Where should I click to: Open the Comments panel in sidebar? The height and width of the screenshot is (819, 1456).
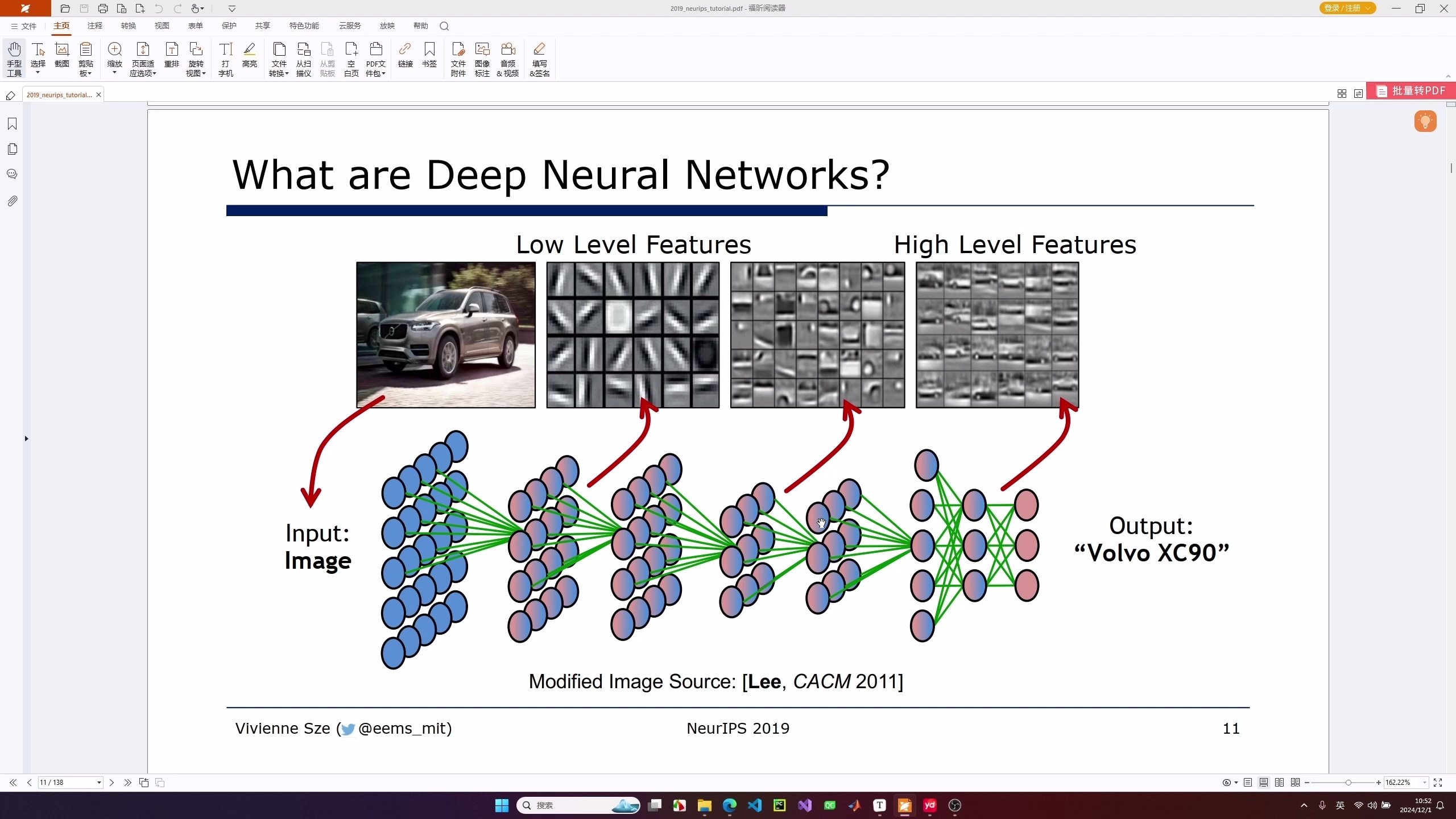[12, 174]
